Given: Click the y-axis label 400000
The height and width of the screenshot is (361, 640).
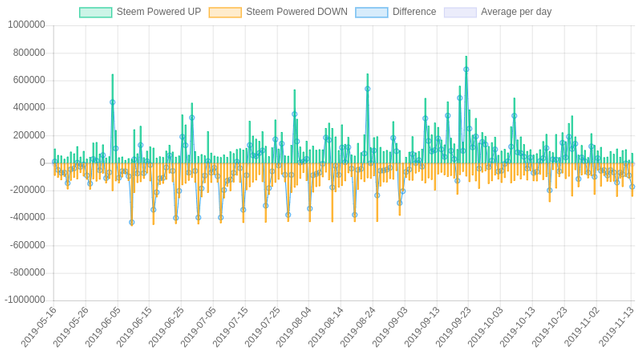Looking at the screenshot, I should [29, 108].
